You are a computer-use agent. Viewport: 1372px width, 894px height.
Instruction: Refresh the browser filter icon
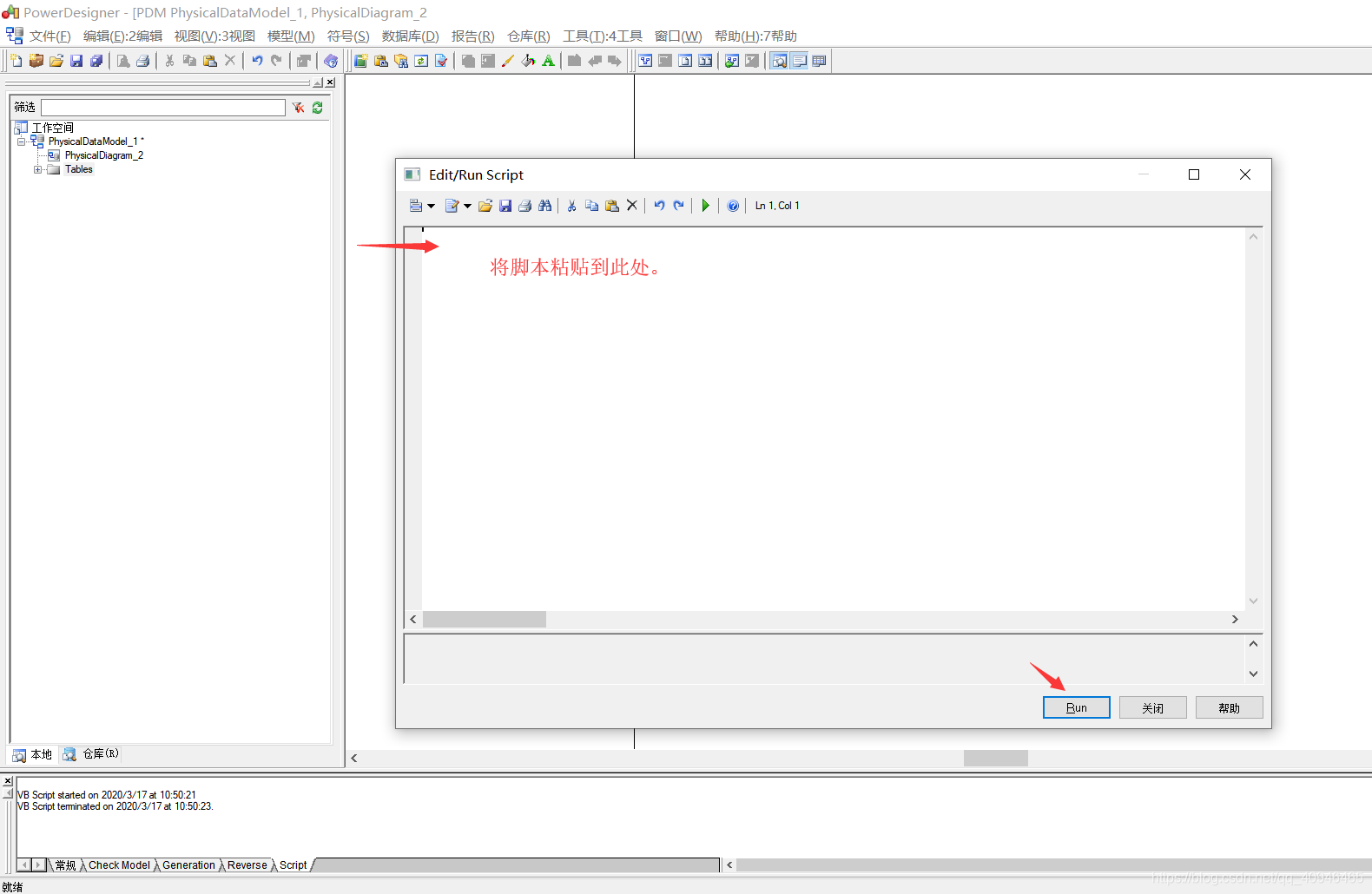[318, 108]
